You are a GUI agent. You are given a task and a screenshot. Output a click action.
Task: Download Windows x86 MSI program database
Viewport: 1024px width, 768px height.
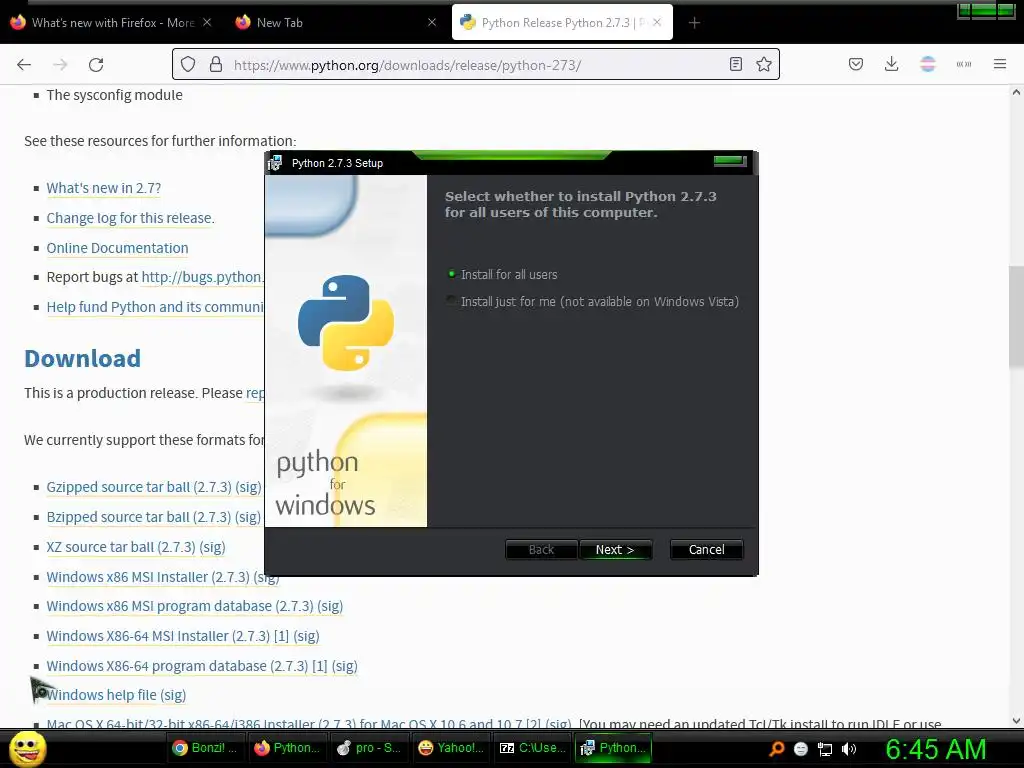[x=180, y=606]
